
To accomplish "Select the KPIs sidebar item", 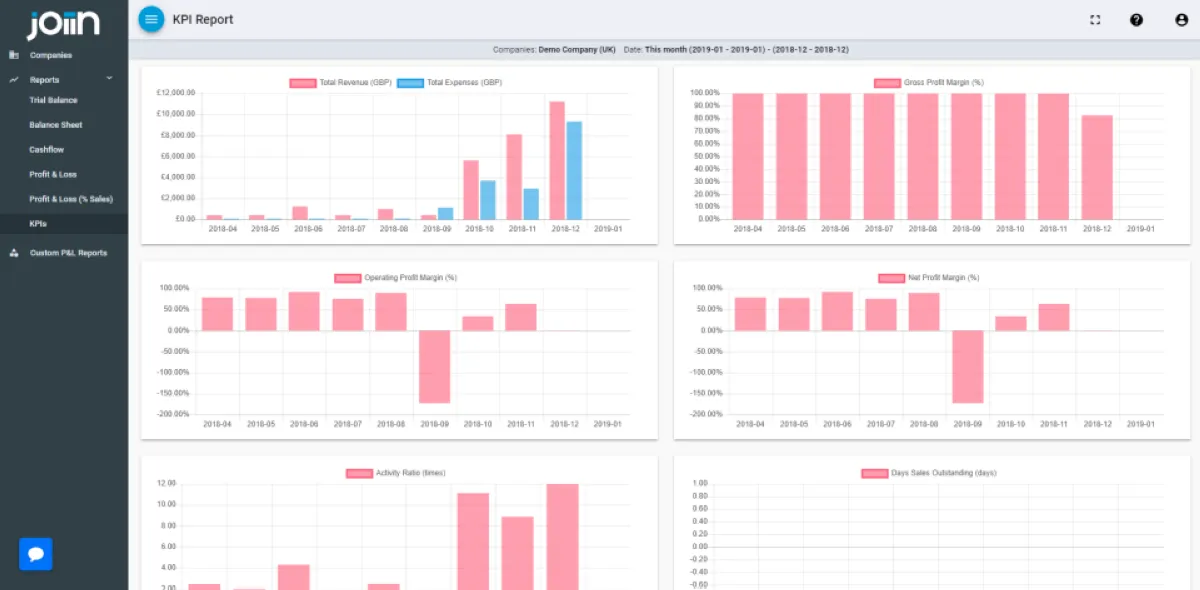I will click(64, 224).
